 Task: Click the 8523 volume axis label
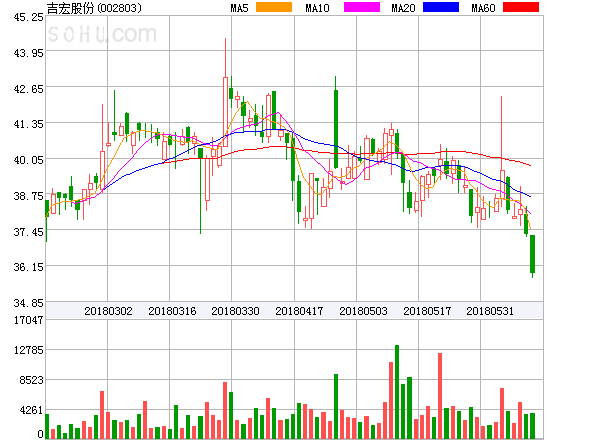31,380
